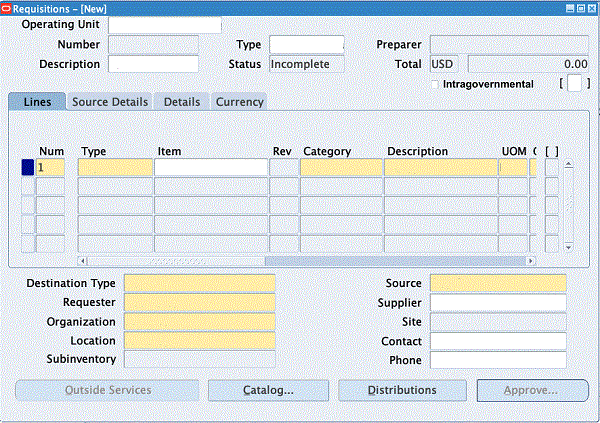Click the horizontal scrollbar right arrow

(x=530, y=261)
